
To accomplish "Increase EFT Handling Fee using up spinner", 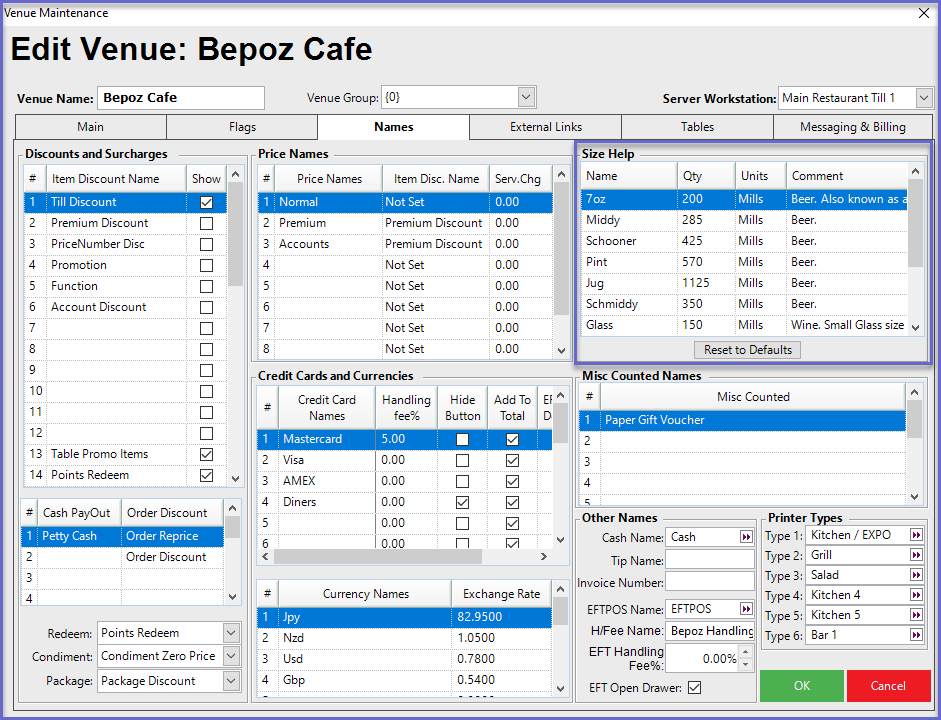I will point(742,653).
